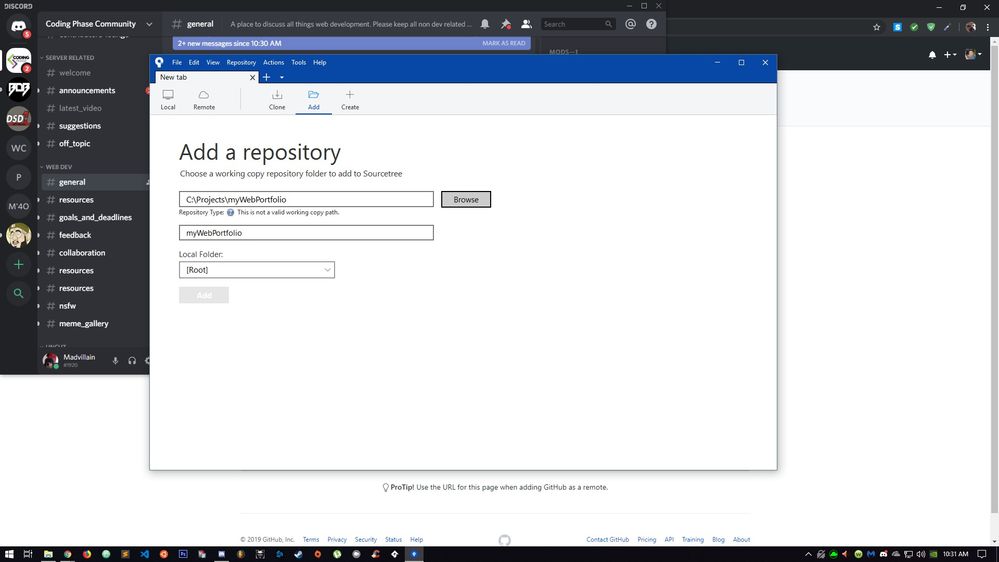Open GitHub notifications bell icon

pos(932,55)
